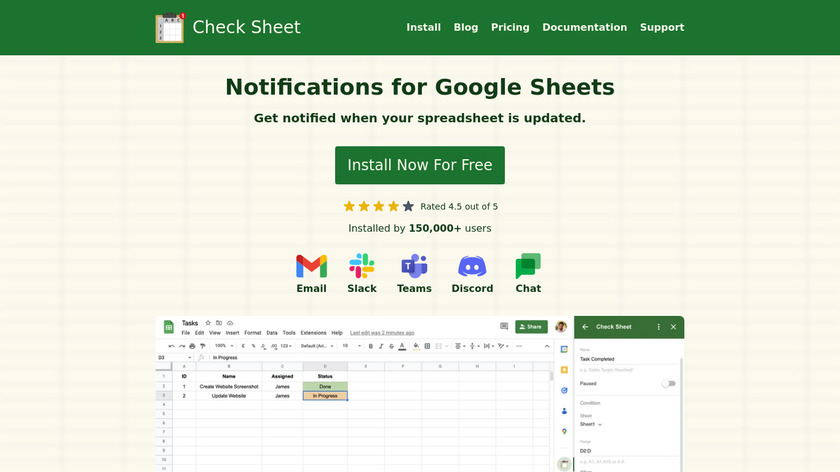Click the Check Sheet add-on sidebar icon
The height and width of the screenshot is (472, 840).
point(564,464)
